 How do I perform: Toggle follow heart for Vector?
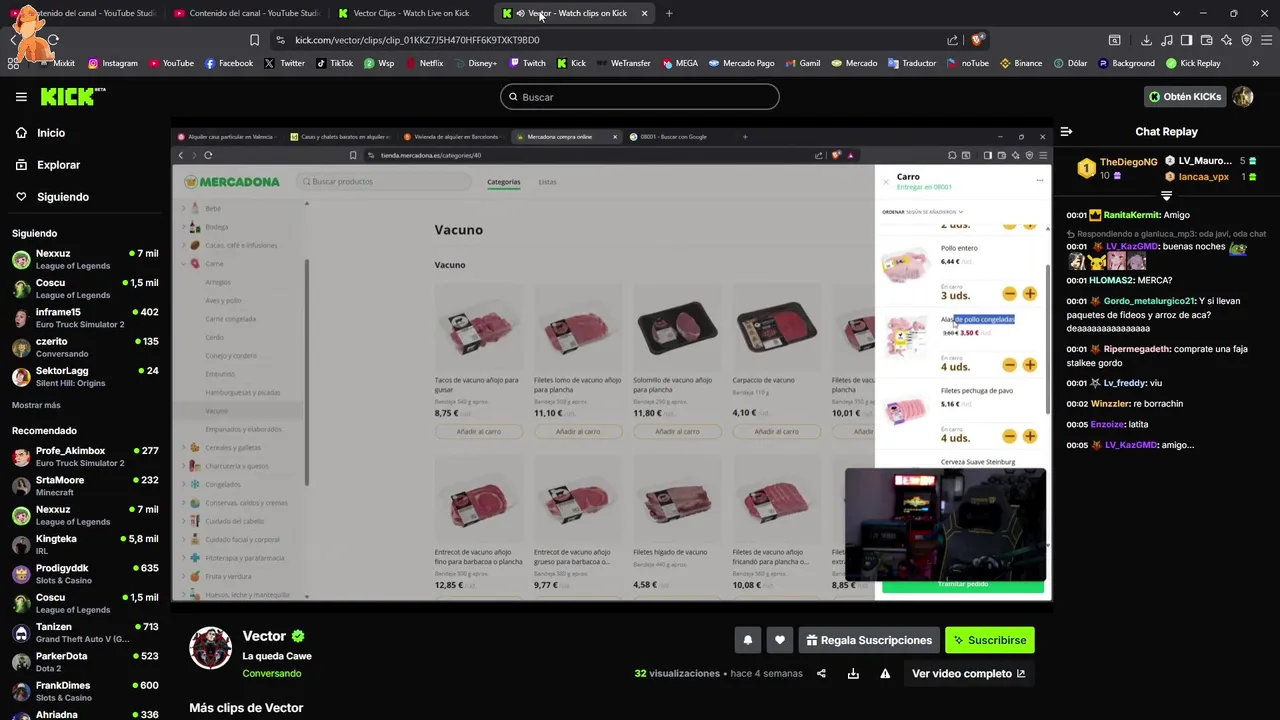(780, 640)
